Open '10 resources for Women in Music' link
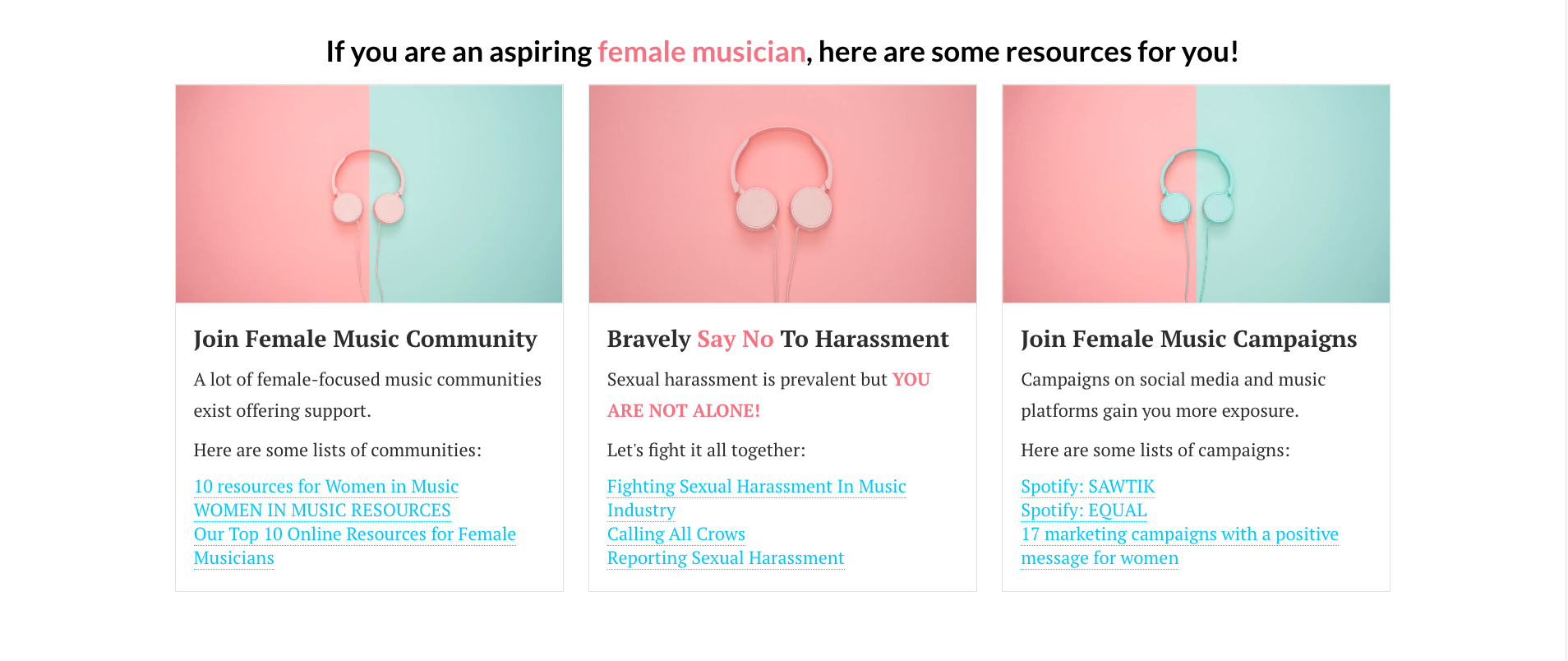The image size is (1568, 661). coord(325,487)
